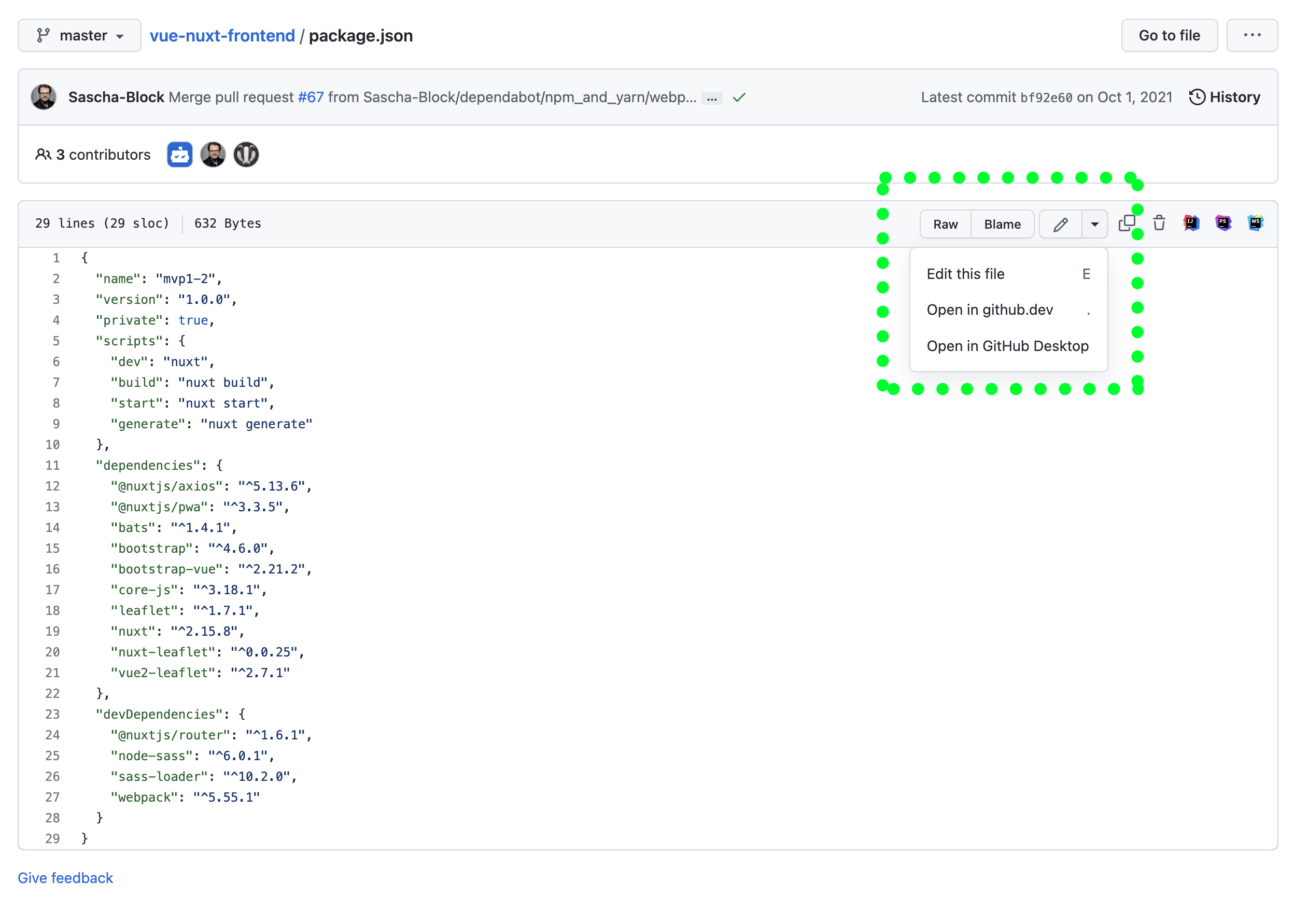Click the Go to file button
1294x924 pixels.
coord(1169,35)
